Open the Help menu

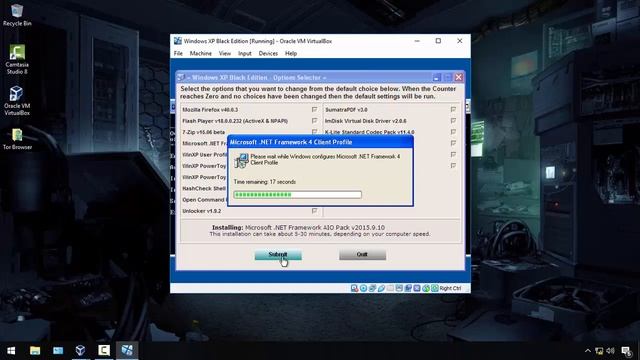point(291,53)
